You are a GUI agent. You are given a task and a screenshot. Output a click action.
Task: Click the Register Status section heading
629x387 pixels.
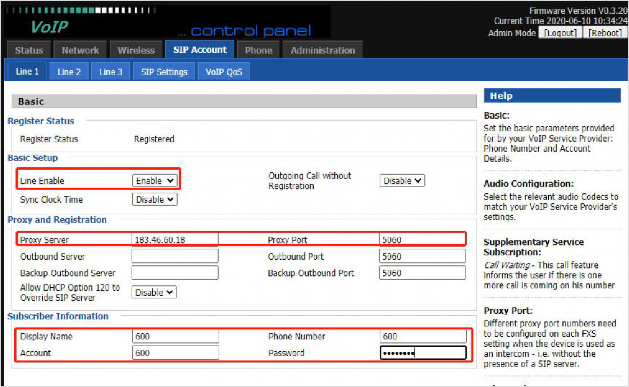(41, 121)
